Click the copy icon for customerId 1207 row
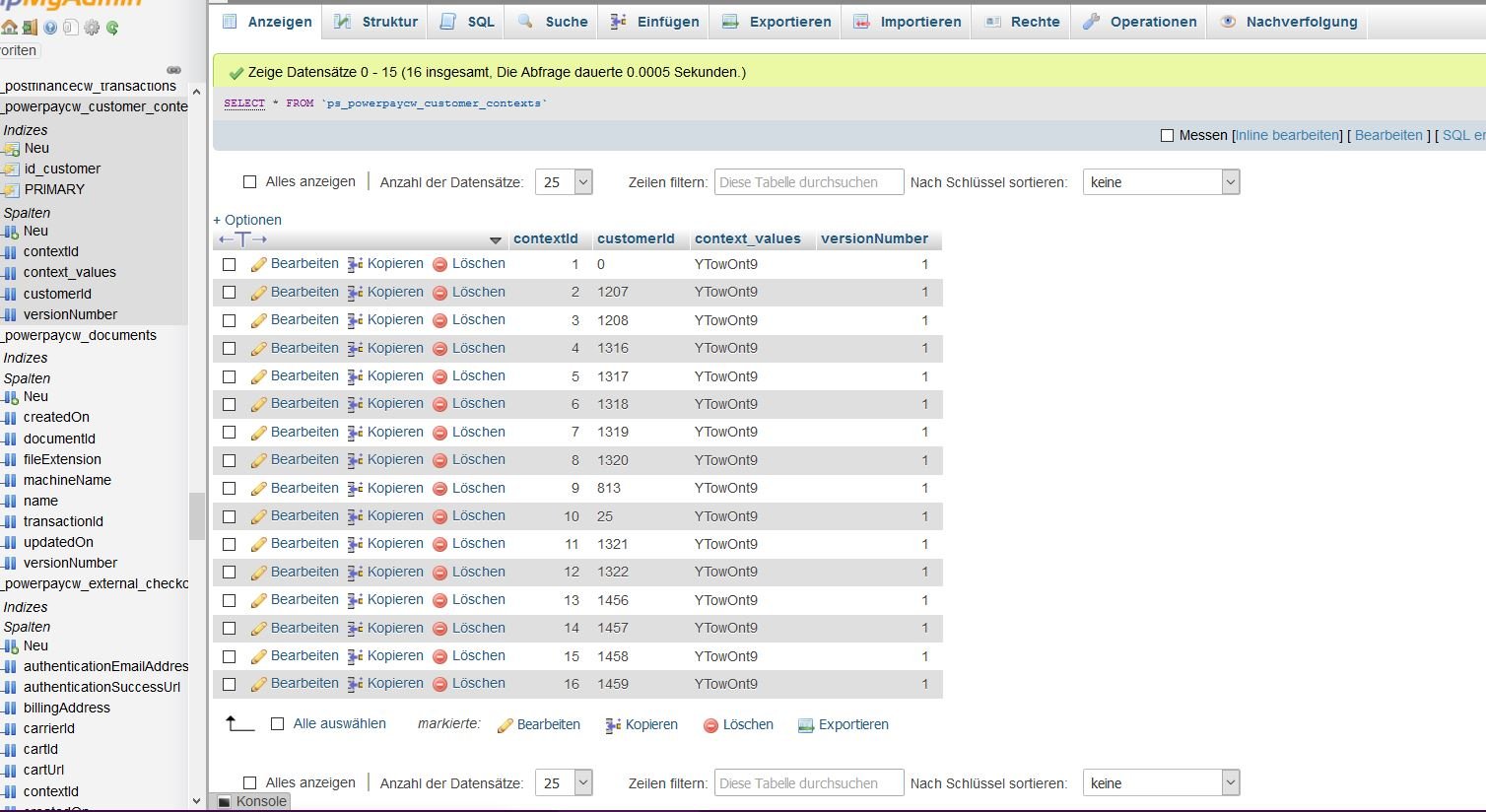The image size is (1486, 812). coord(356,293)
